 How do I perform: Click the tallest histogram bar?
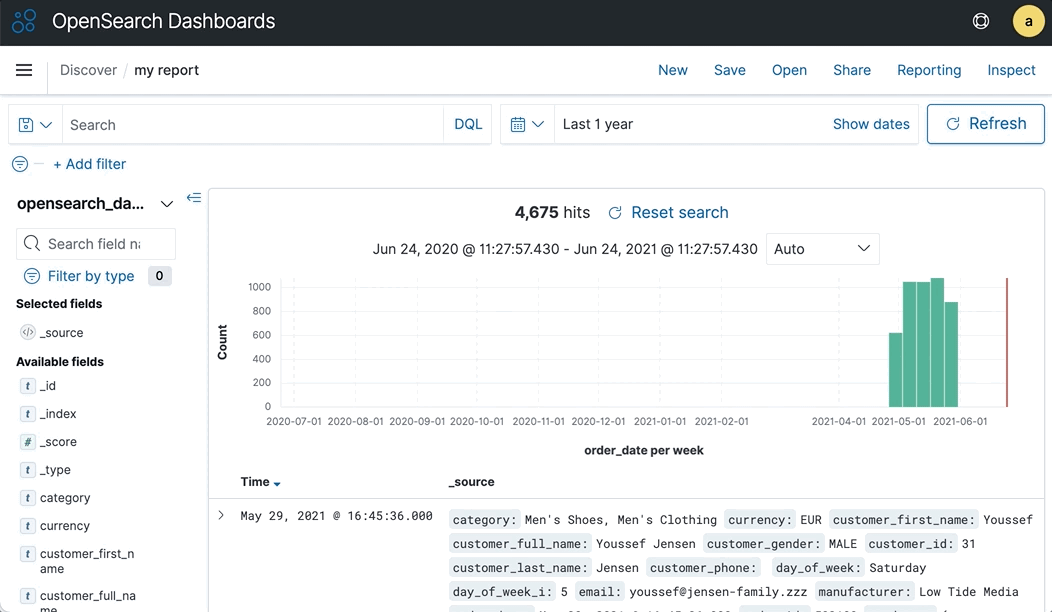(x=937, y=342)
